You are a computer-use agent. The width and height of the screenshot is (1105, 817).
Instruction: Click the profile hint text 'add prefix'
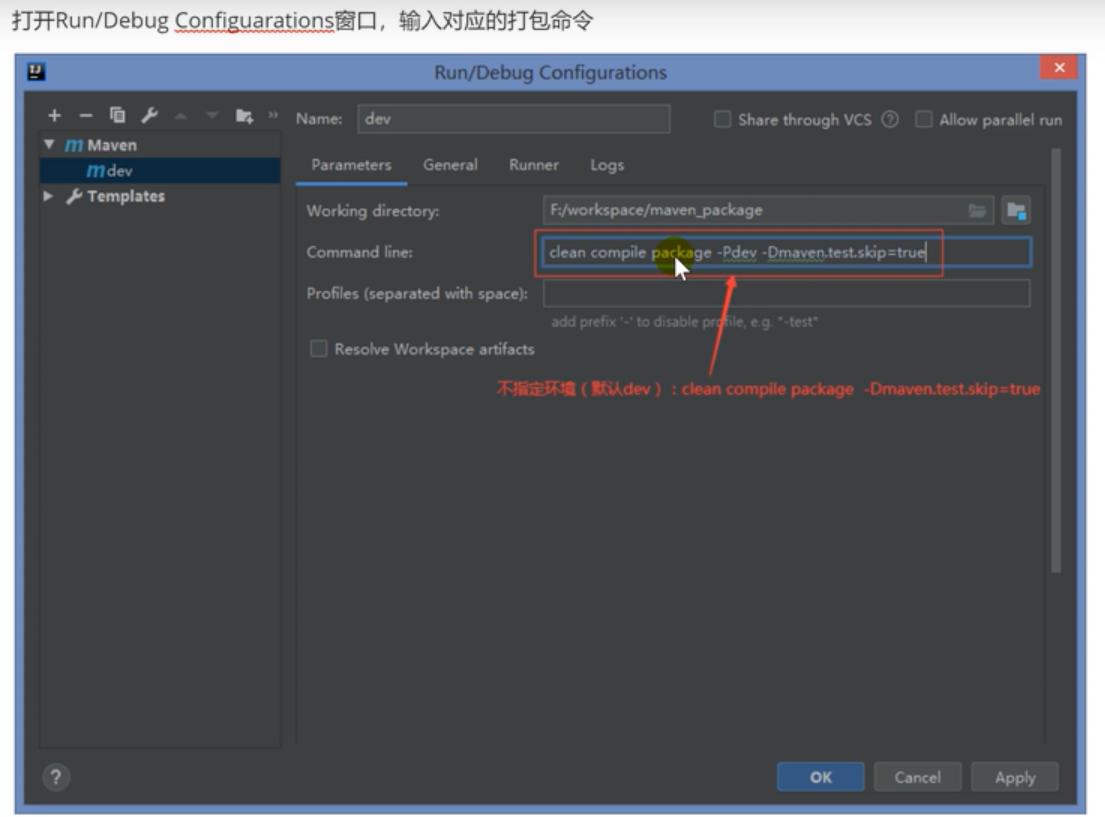(x=684, y=322)
